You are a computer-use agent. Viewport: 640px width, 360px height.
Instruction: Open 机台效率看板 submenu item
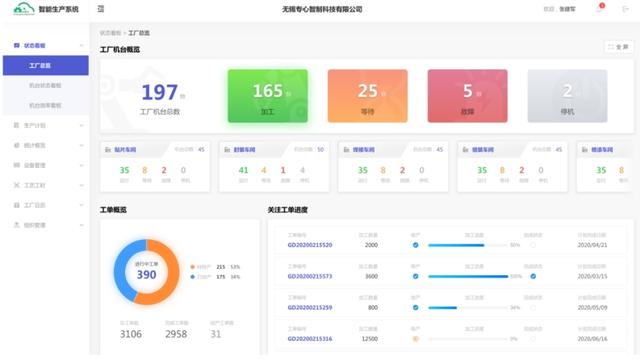click(45, 105)
